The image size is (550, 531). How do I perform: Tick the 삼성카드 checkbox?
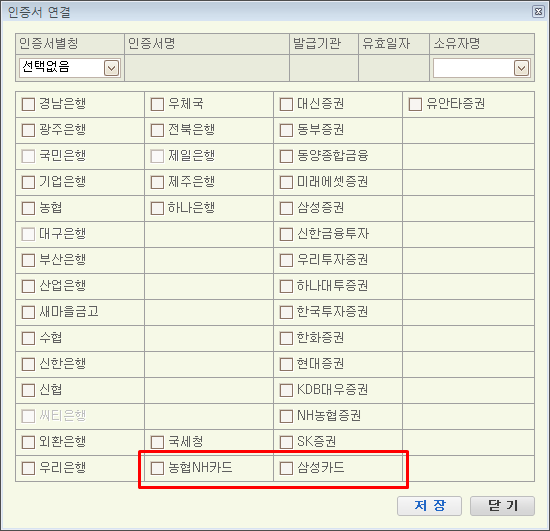286,468
